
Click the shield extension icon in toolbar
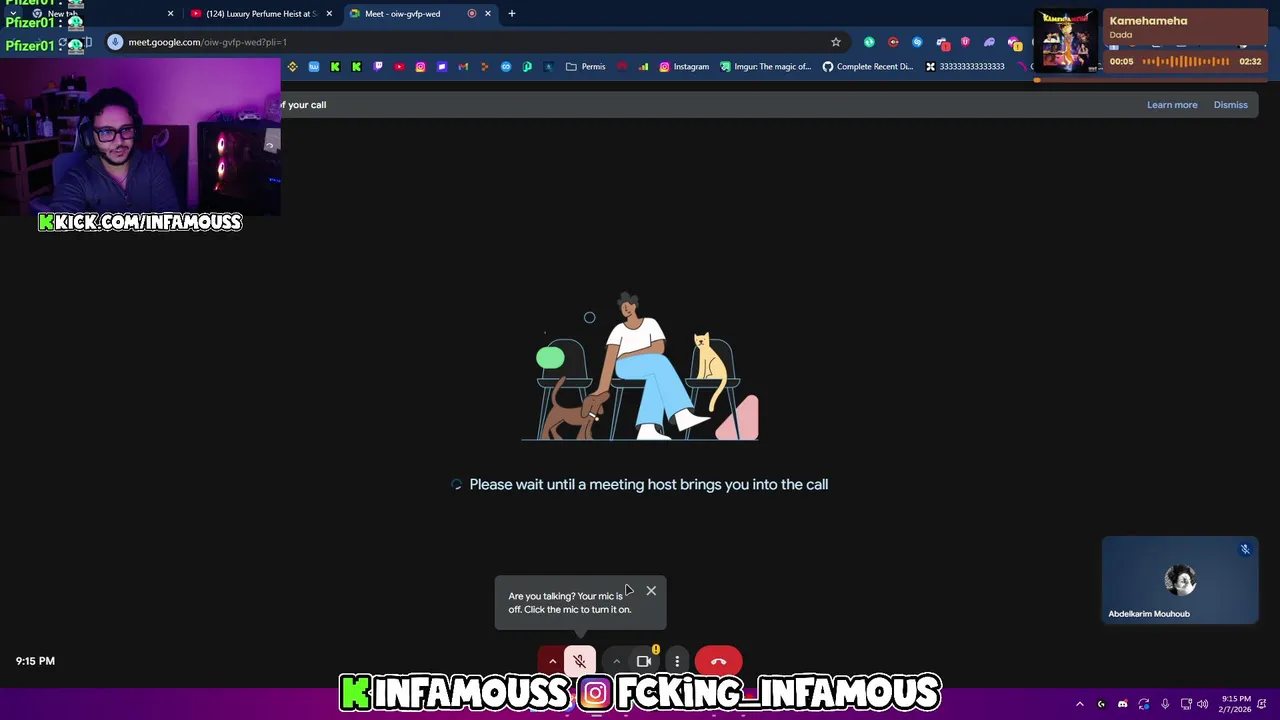tap(965, 42)
